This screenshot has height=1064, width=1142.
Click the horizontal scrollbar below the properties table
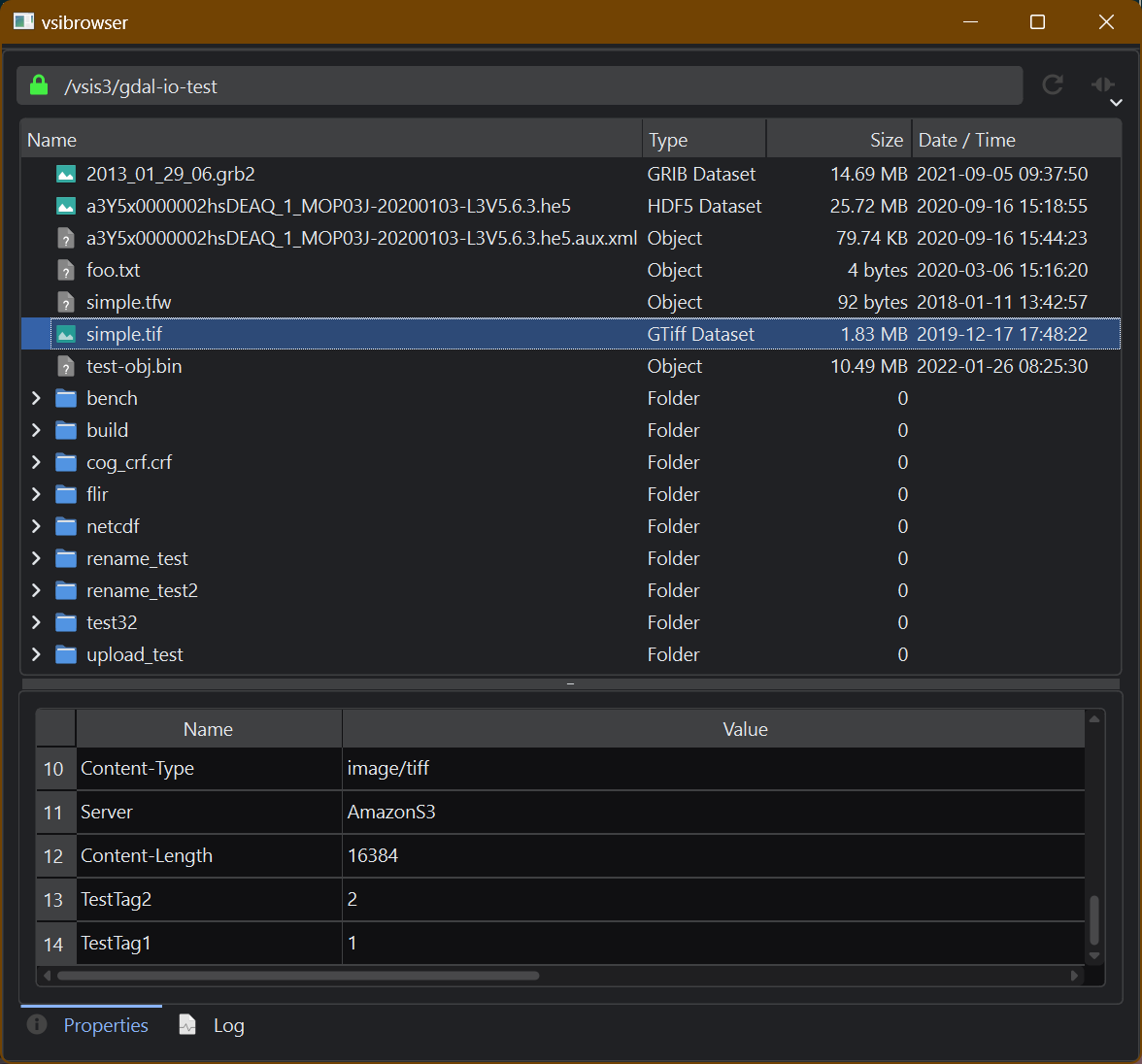pos(291,976)
